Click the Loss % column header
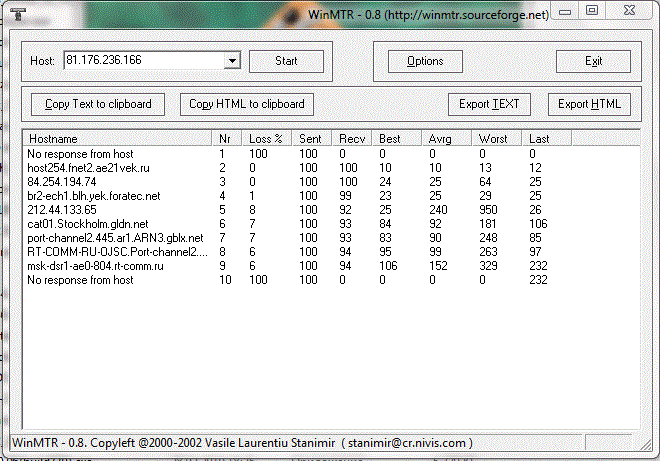Image resolution: width=660 pixels, height=461 pixels. click(266, 139)
